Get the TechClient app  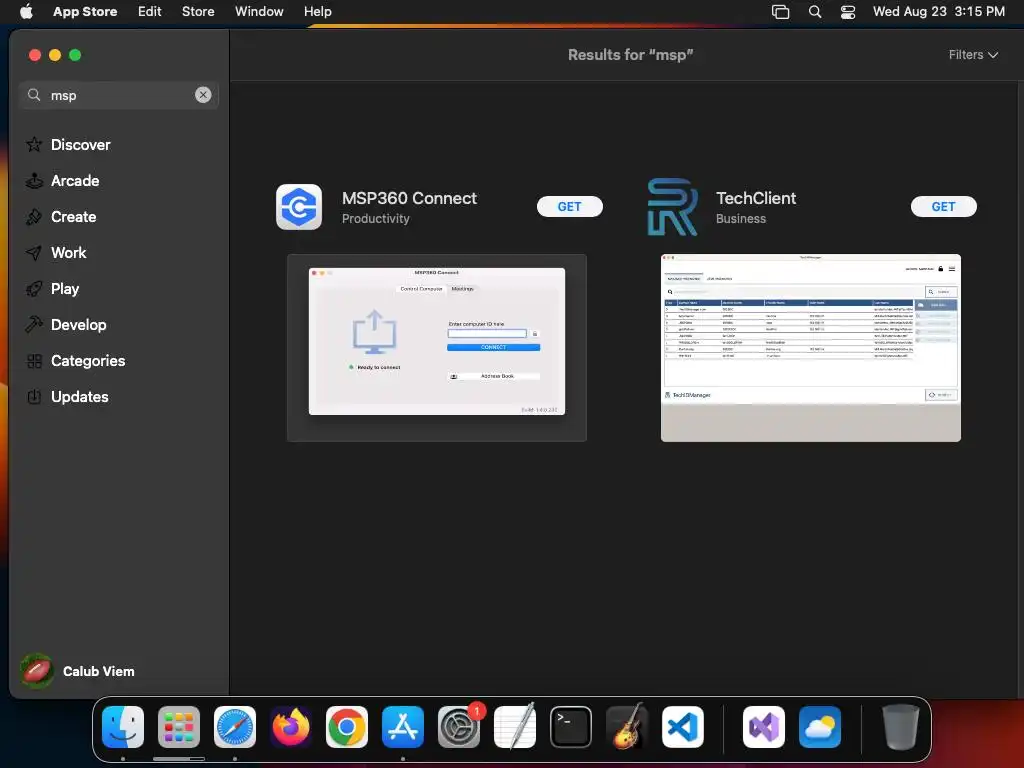pos(943,206)
